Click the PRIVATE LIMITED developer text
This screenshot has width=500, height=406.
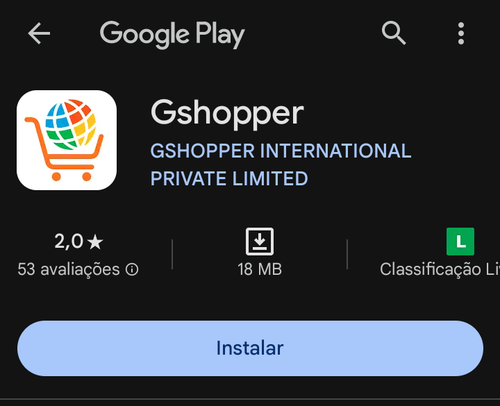pos(229,179)
